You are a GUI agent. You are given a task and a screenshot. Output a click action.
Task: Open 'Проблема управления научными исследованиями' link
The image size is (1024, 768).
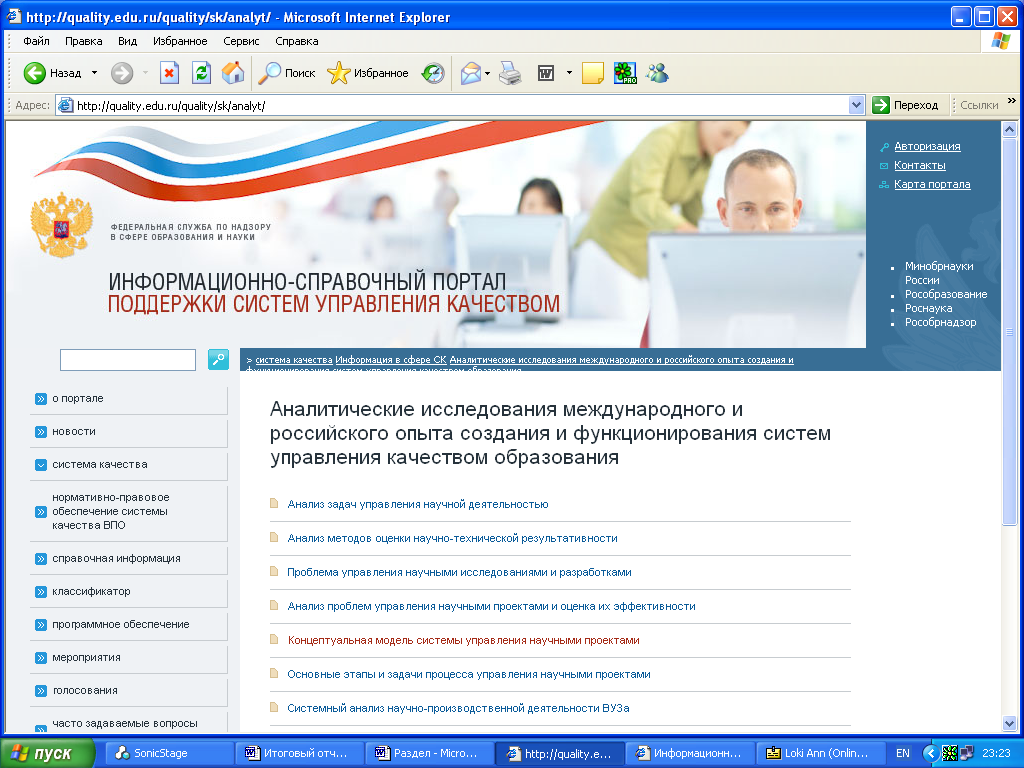pos(459,572)
